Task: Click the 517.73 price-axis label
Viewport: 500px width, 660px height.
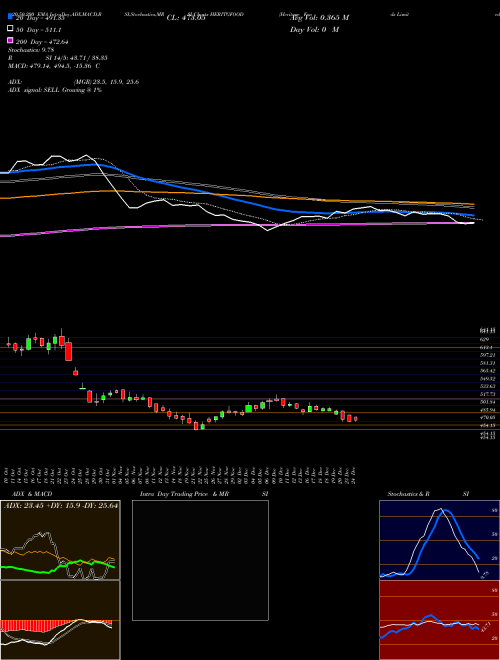Action: pyautogui.click(x=487, y=394)
